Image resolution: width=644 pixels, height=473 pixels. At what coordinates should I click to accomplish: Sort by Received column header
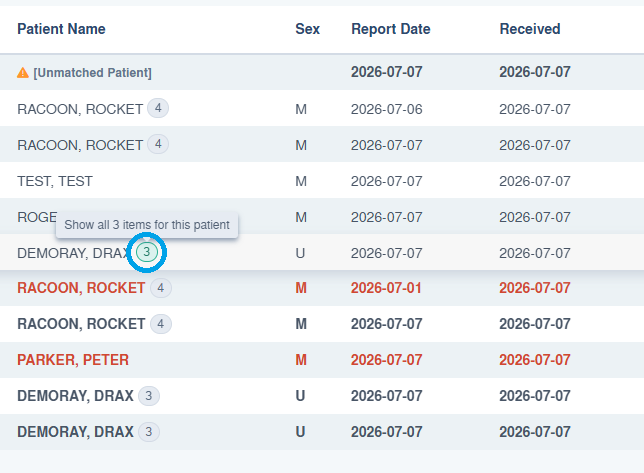tap(530, 29)
